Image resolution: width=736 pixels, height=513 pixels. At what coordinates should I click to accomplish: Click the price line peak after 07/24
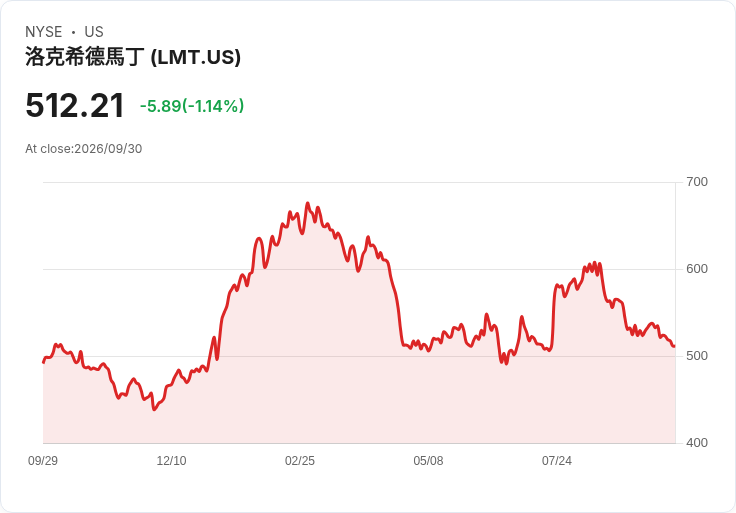coord(594,263)
